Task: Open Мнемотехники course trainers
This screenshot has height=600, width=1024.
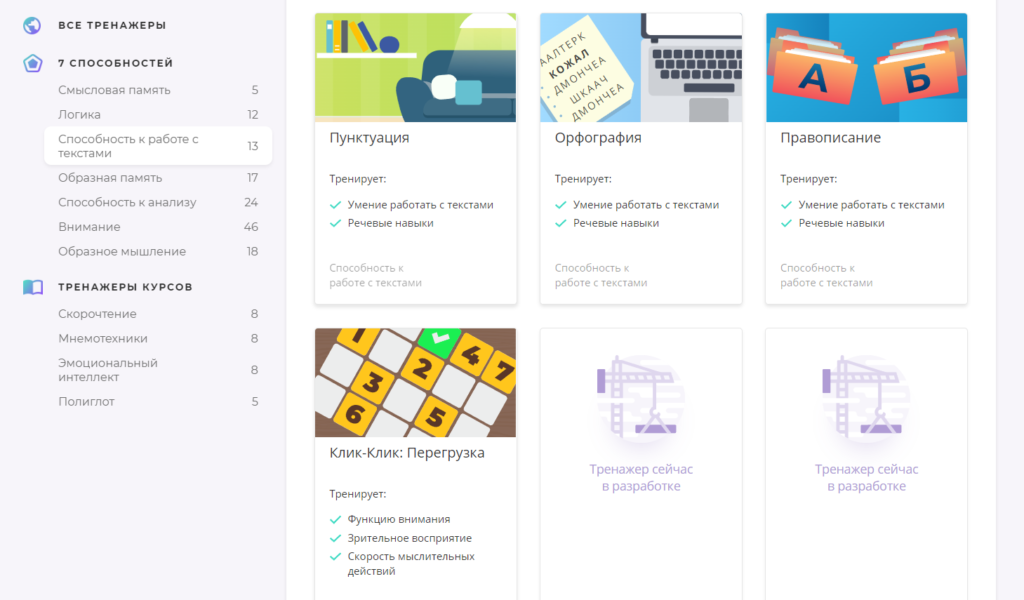Action: [102, 338]
